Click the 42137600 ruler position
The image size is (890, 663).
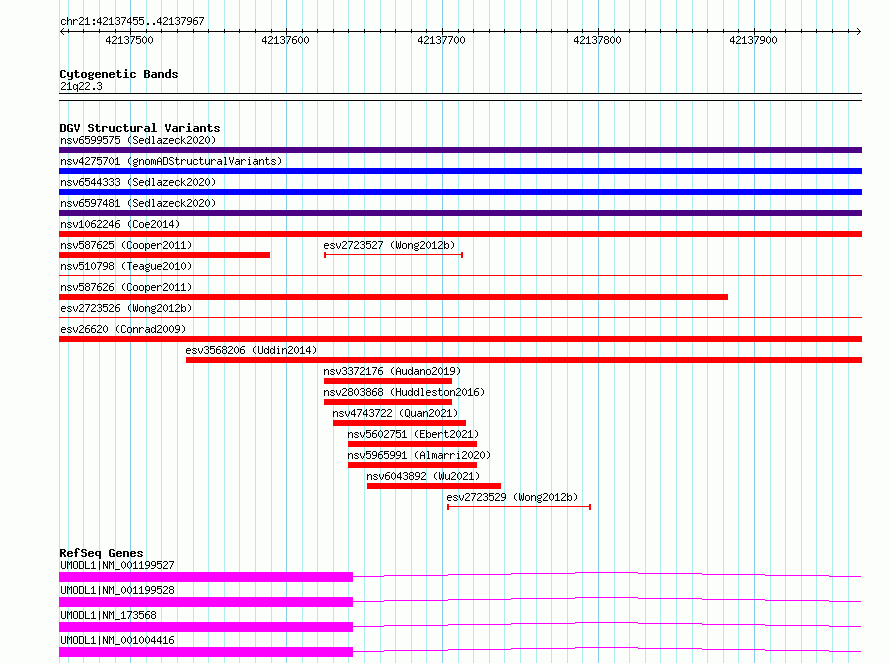pyautogui.click(x=286, y=40)
